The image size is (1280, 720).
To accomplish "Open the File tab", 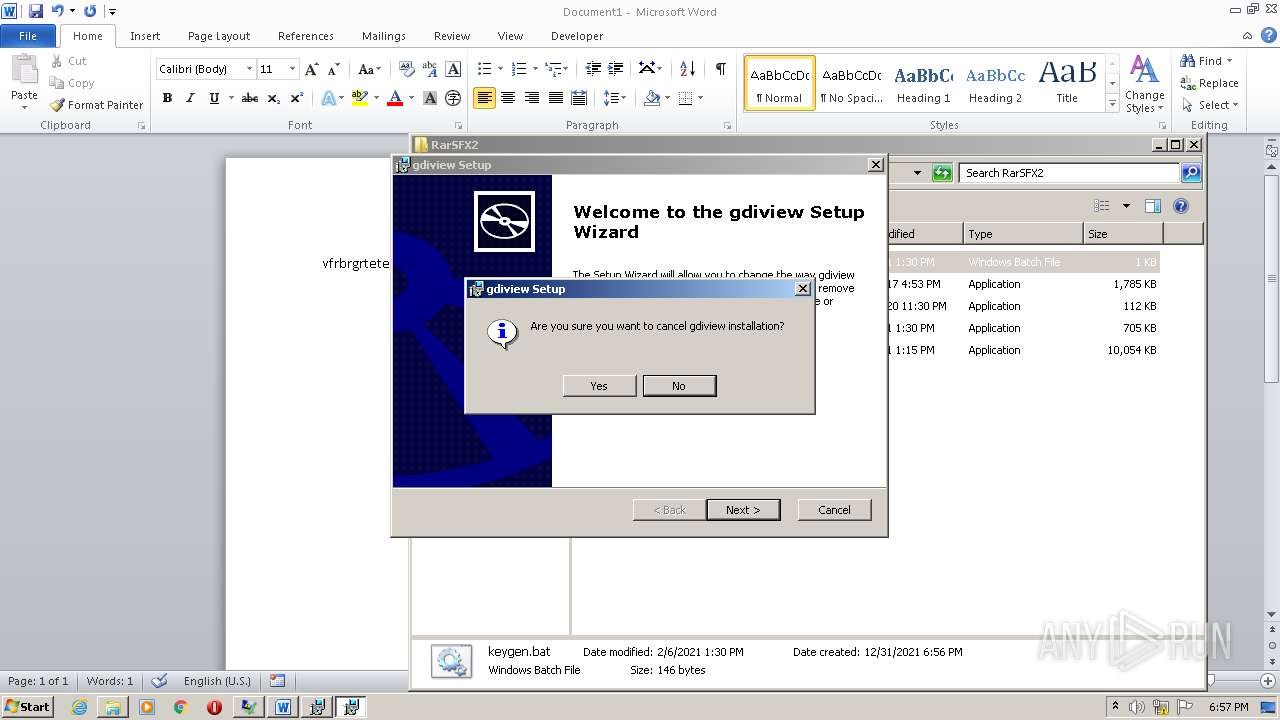I will tap(28, 36).
